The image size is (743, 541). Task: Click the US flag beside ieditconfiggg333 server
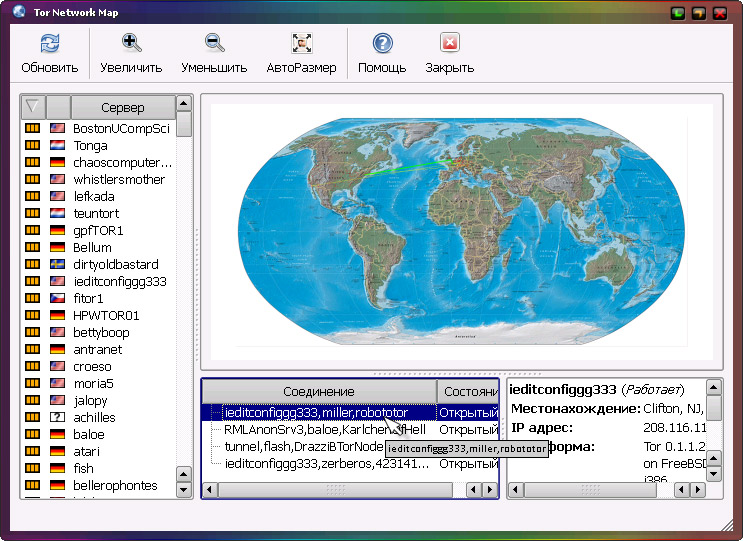tap(57, 281)
